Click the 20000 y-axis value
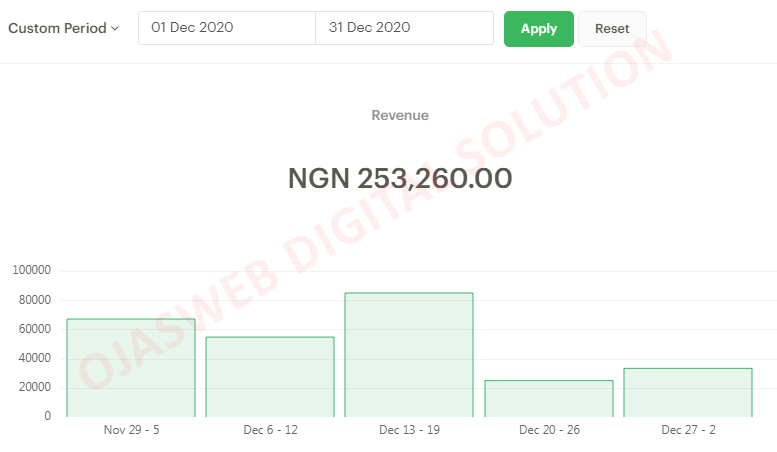Screen dimensions: 777x452 pos(34,388)
